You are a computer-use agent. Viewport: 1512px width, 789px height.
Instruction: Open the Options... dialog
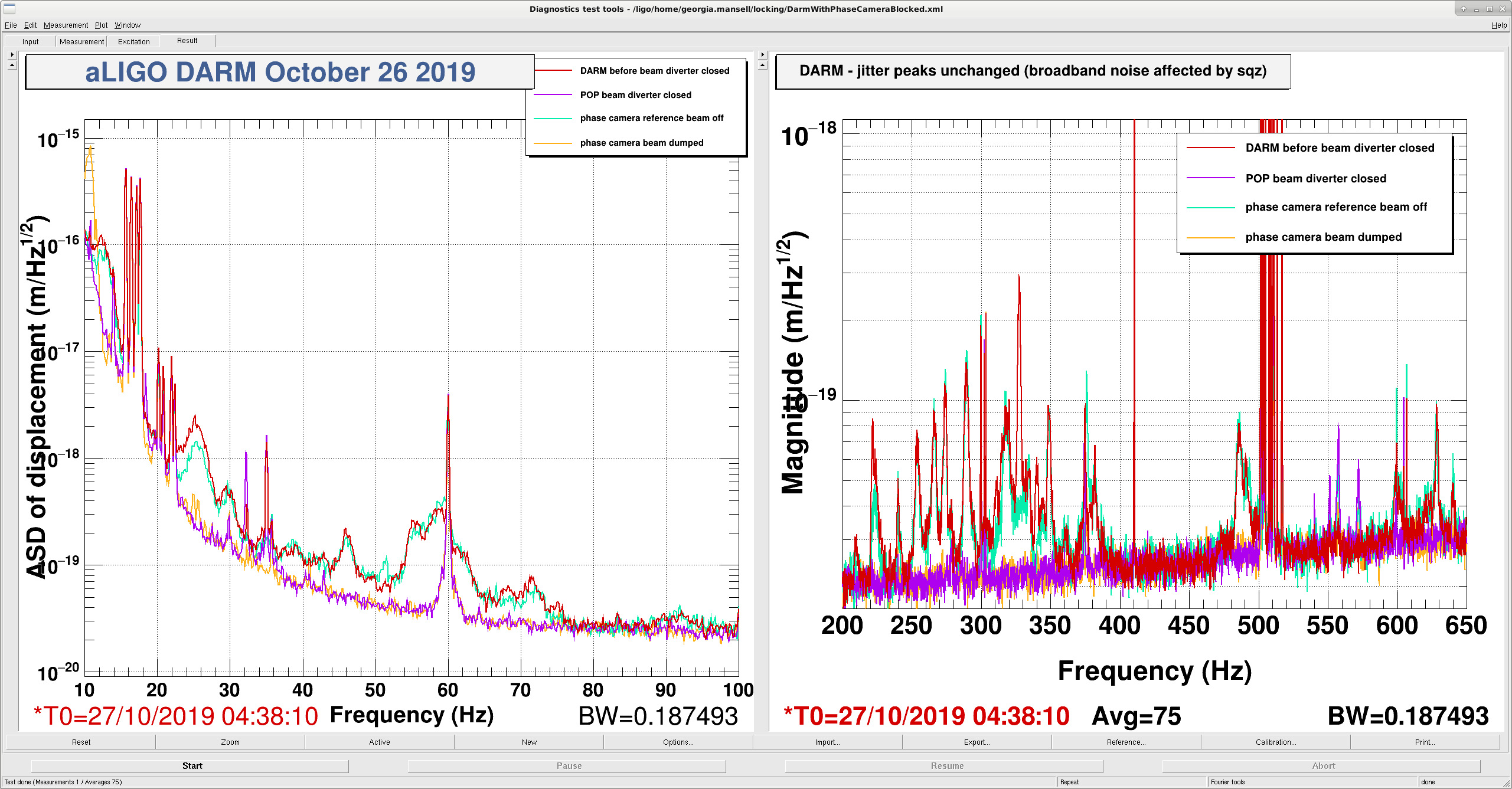click(x=678, y=742)
